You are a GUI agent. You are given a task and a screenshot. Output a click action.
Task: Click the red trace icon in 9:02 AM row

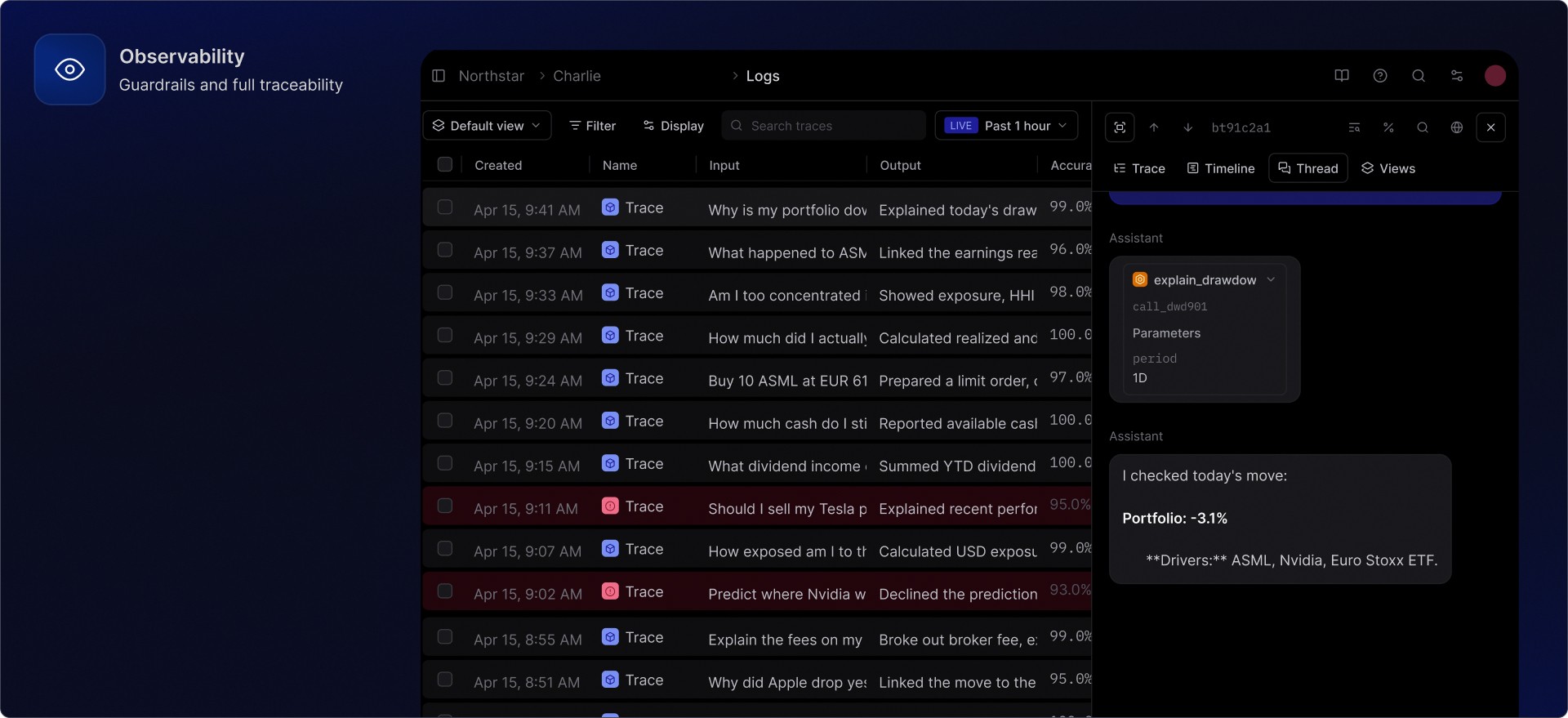610,591
